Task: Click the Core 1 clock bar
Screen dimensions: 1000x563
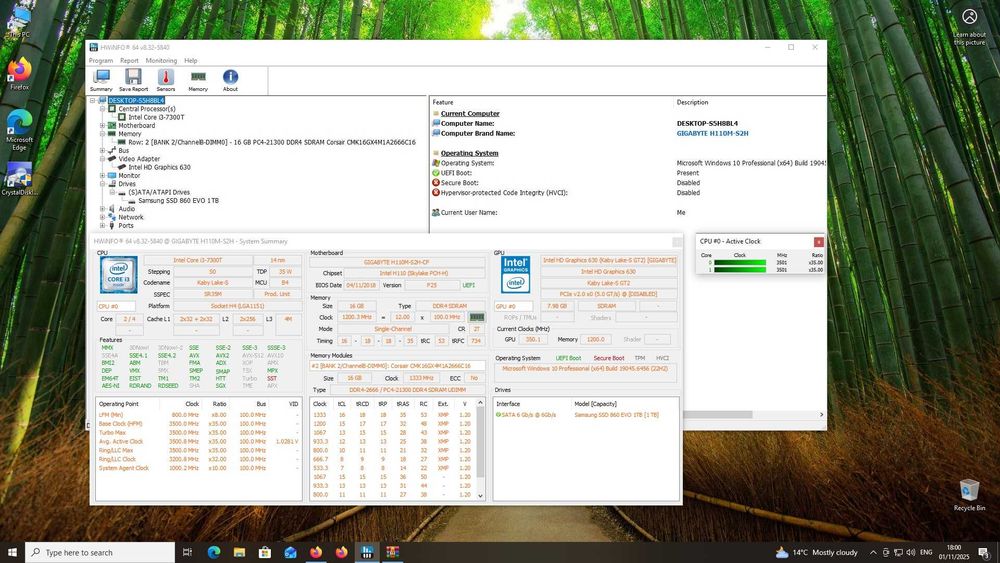Action: pos(740,270)
